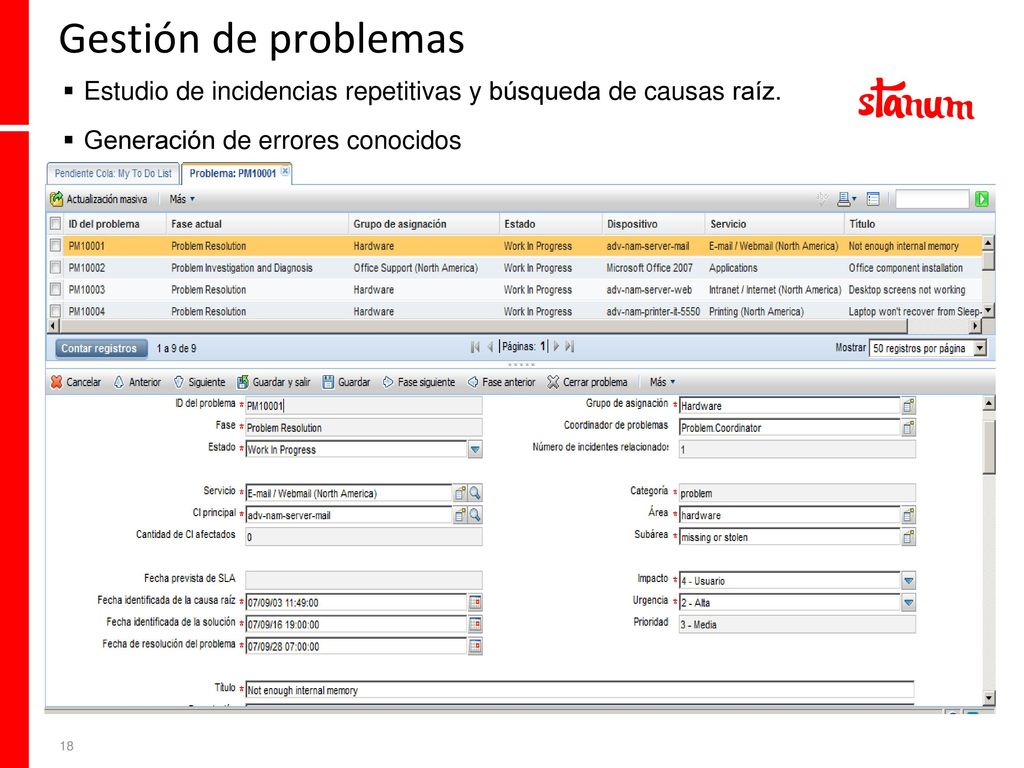Open calendar for Fecha identificada de la solución
This screenshot has width=1024, height=768.
(x=475, y=624)
